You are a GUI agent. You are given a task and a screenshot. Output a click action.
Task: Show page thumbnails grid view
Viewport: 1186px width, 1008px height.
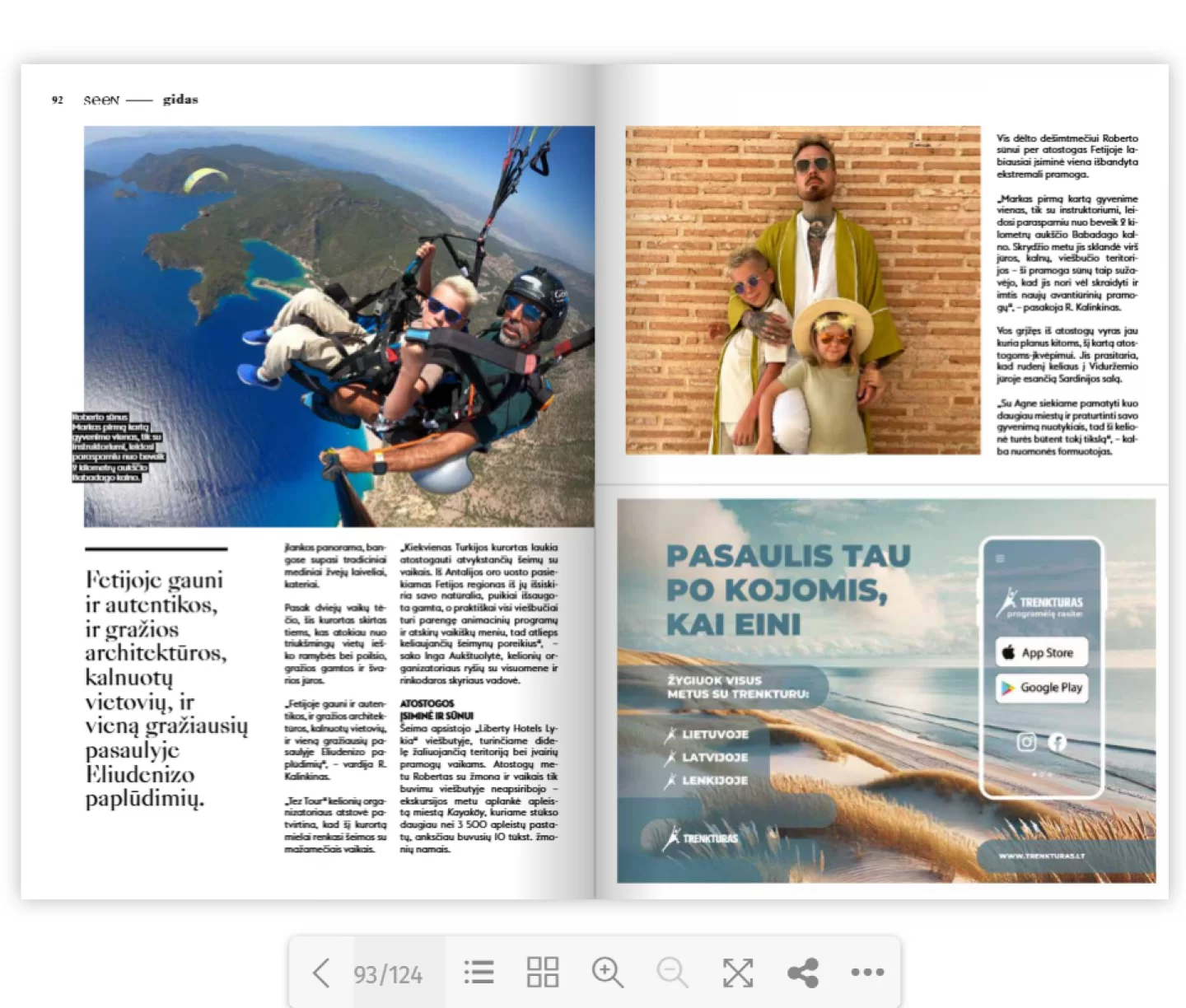tap(542, 973)
